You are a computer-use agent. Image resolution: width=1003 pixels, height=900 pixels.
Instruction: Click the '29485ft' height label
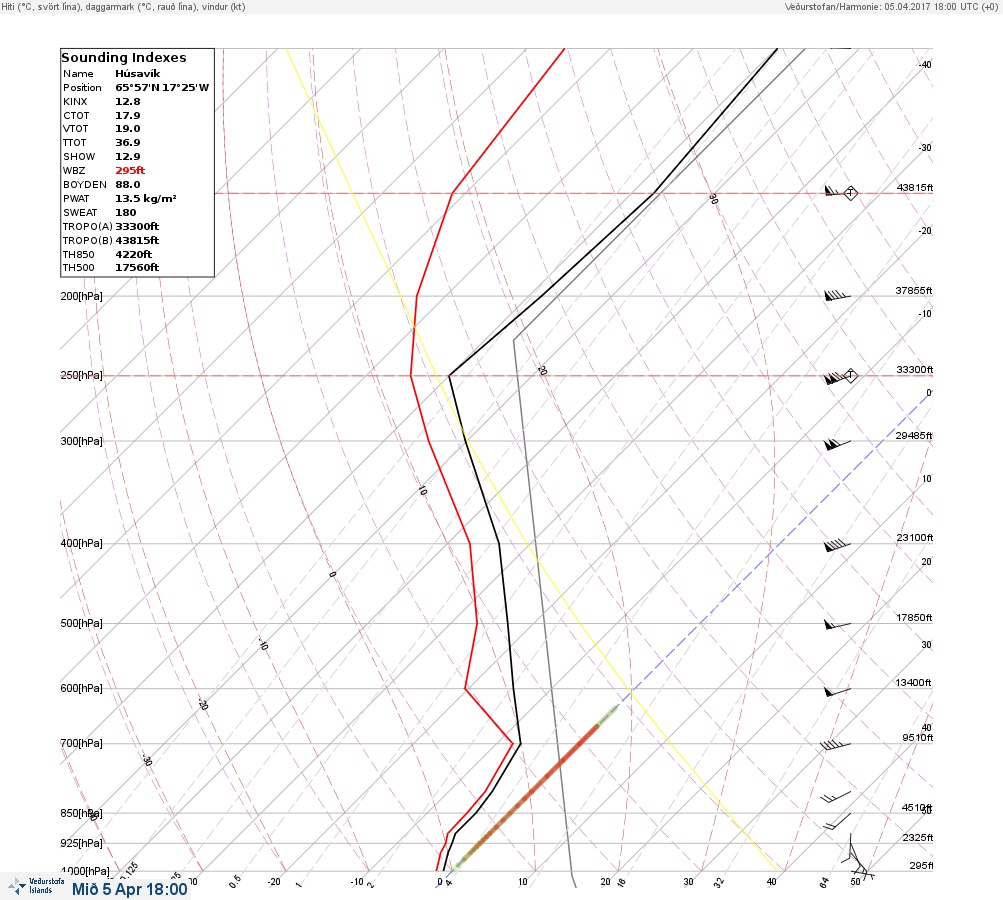click(913, 436)
